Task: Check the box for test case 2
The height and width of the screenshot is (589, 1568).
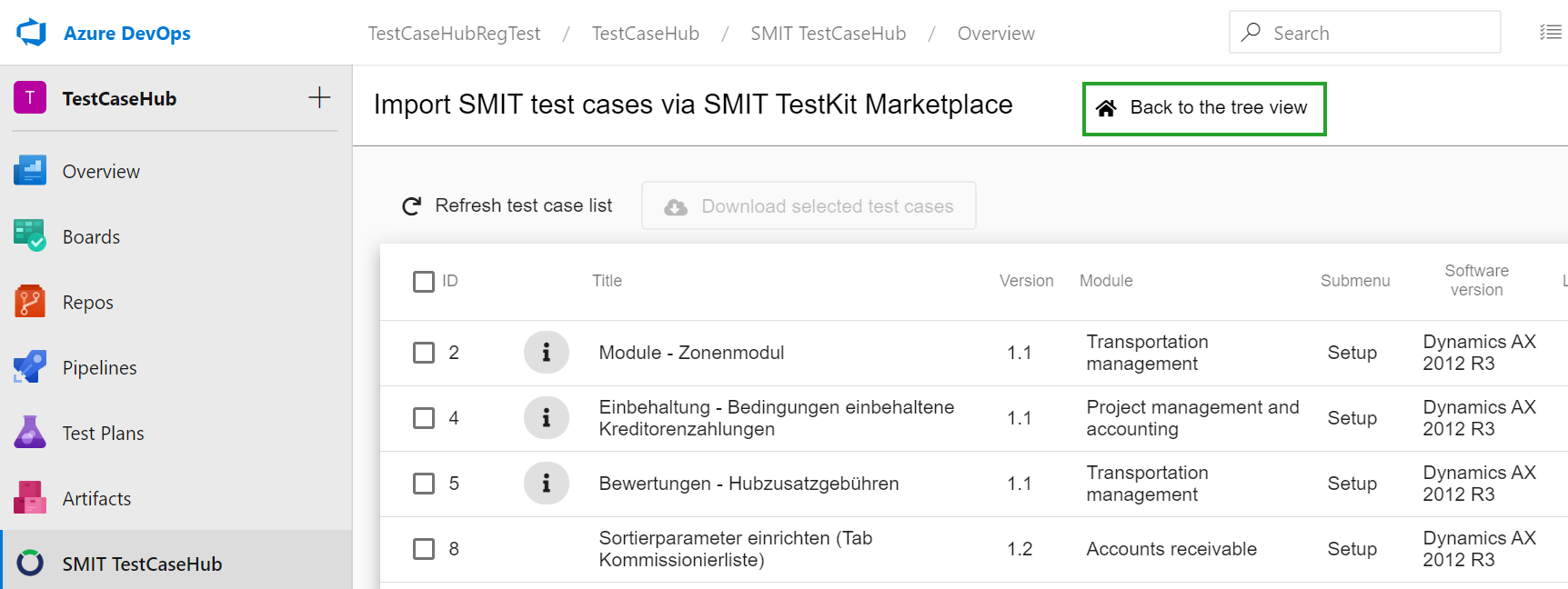Action: [x=424, y=353]
